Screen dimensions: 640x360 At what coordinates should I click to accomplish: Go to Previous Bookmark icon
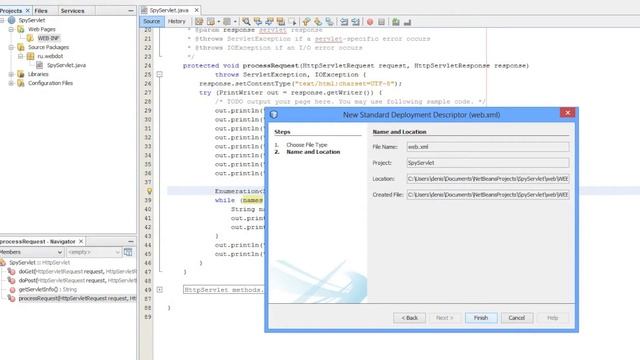point(306,22)
